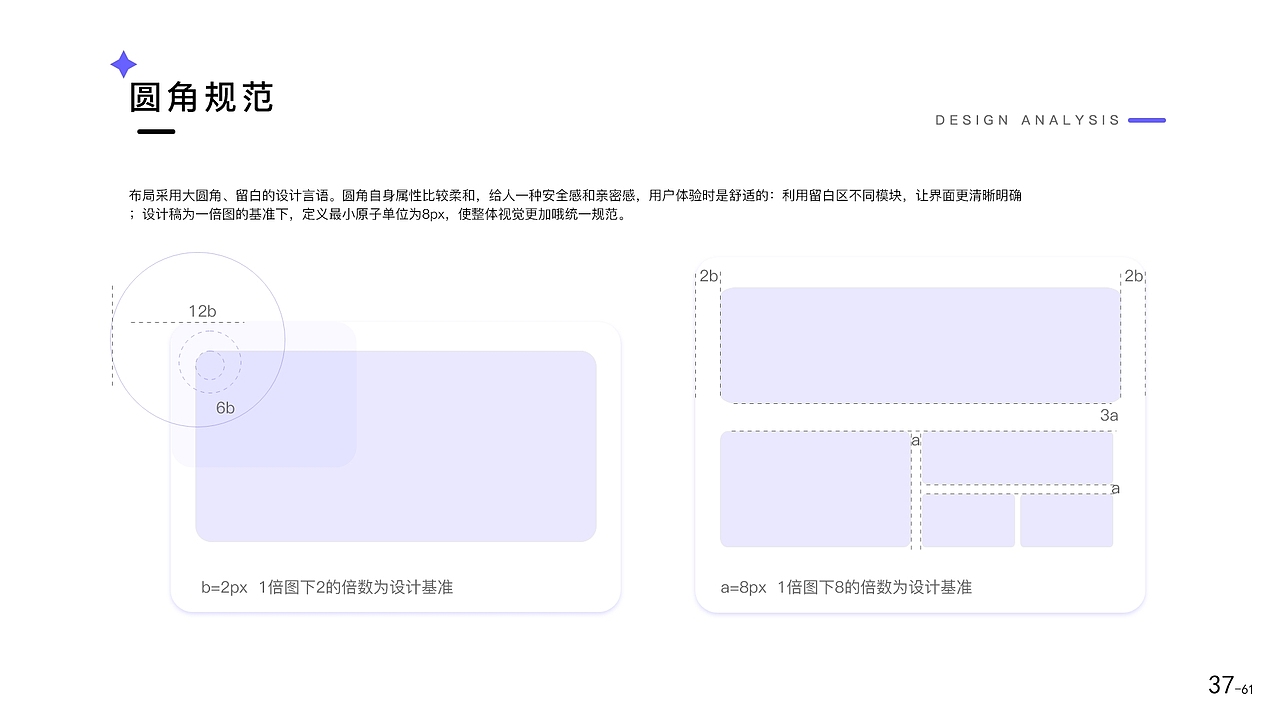Click the large rounded rectangle in the left card
Viewport: 1280px width, 720px height.
tap(396, 445)
